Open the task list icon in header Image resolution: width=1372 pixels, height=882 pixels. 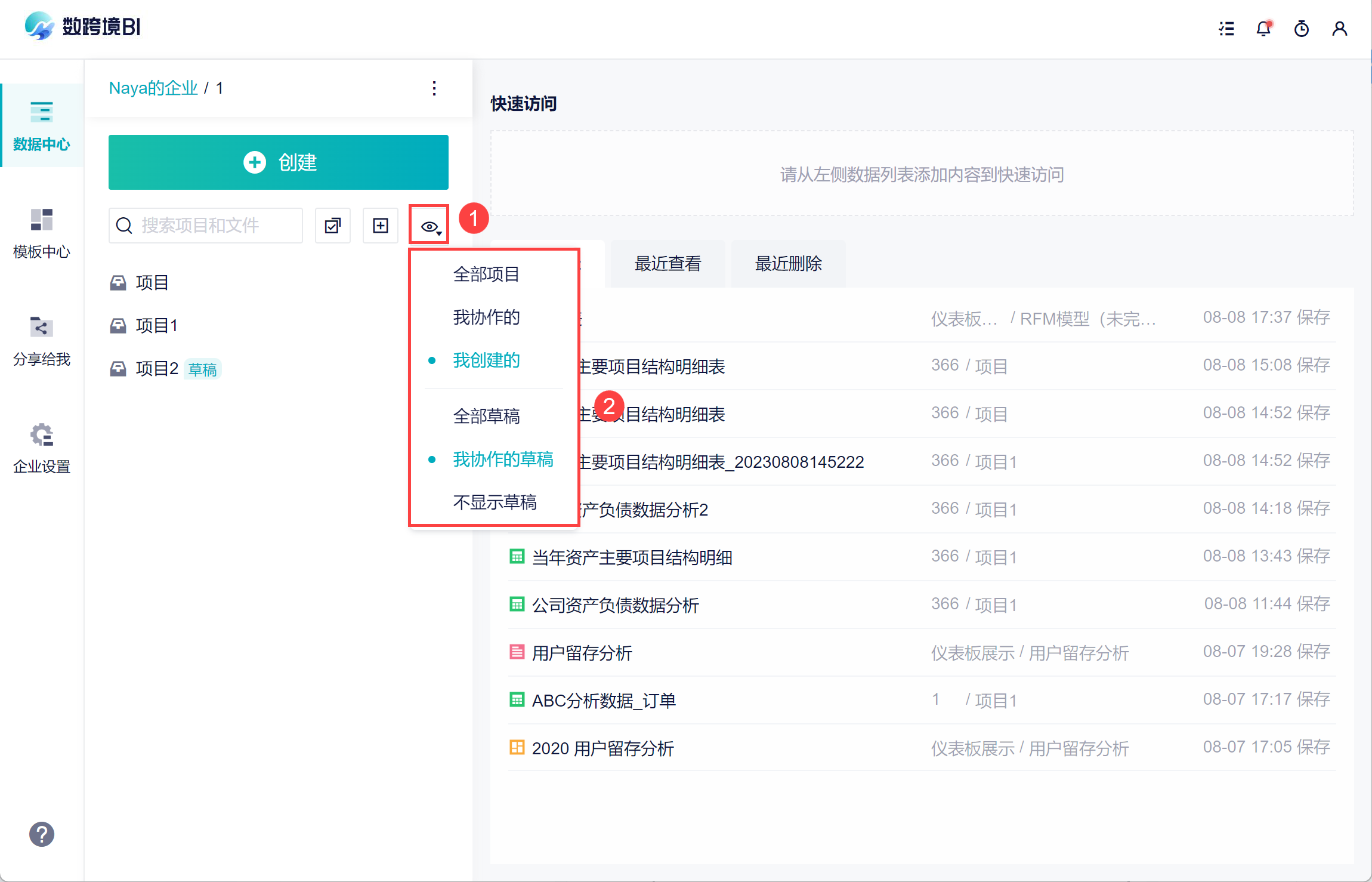1226,29
